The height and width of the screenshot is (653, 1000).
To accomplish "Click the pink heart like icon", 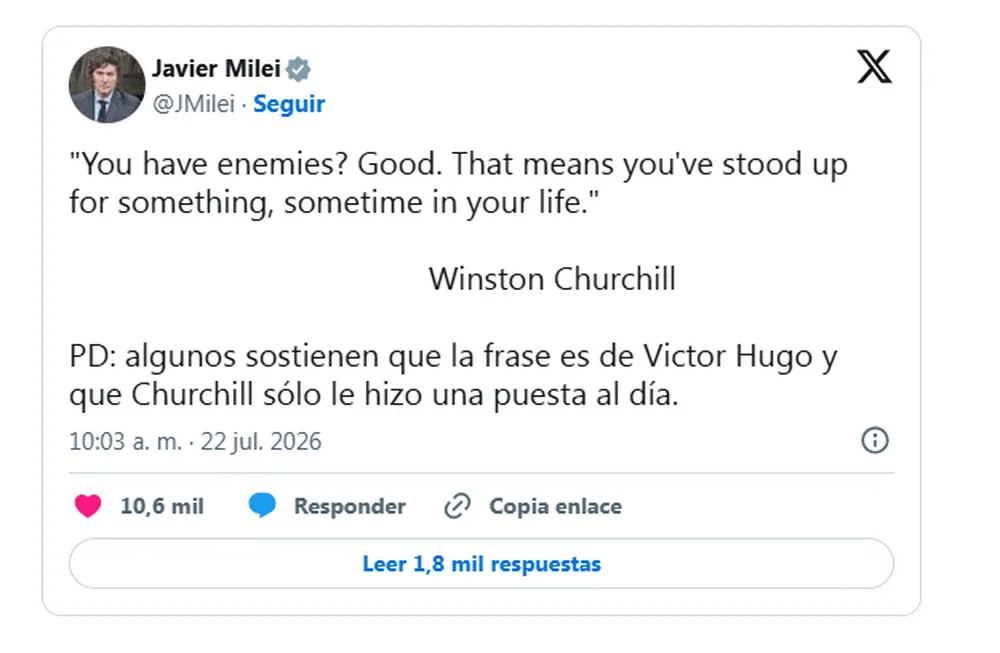I will click(x=88, y=506).
